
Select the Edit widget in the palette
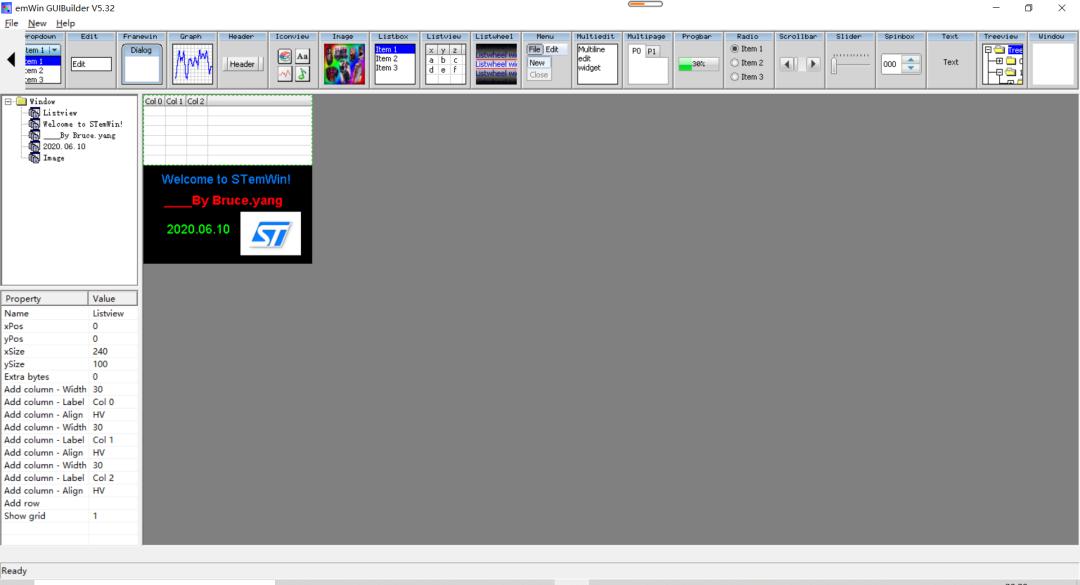[91, 60]
